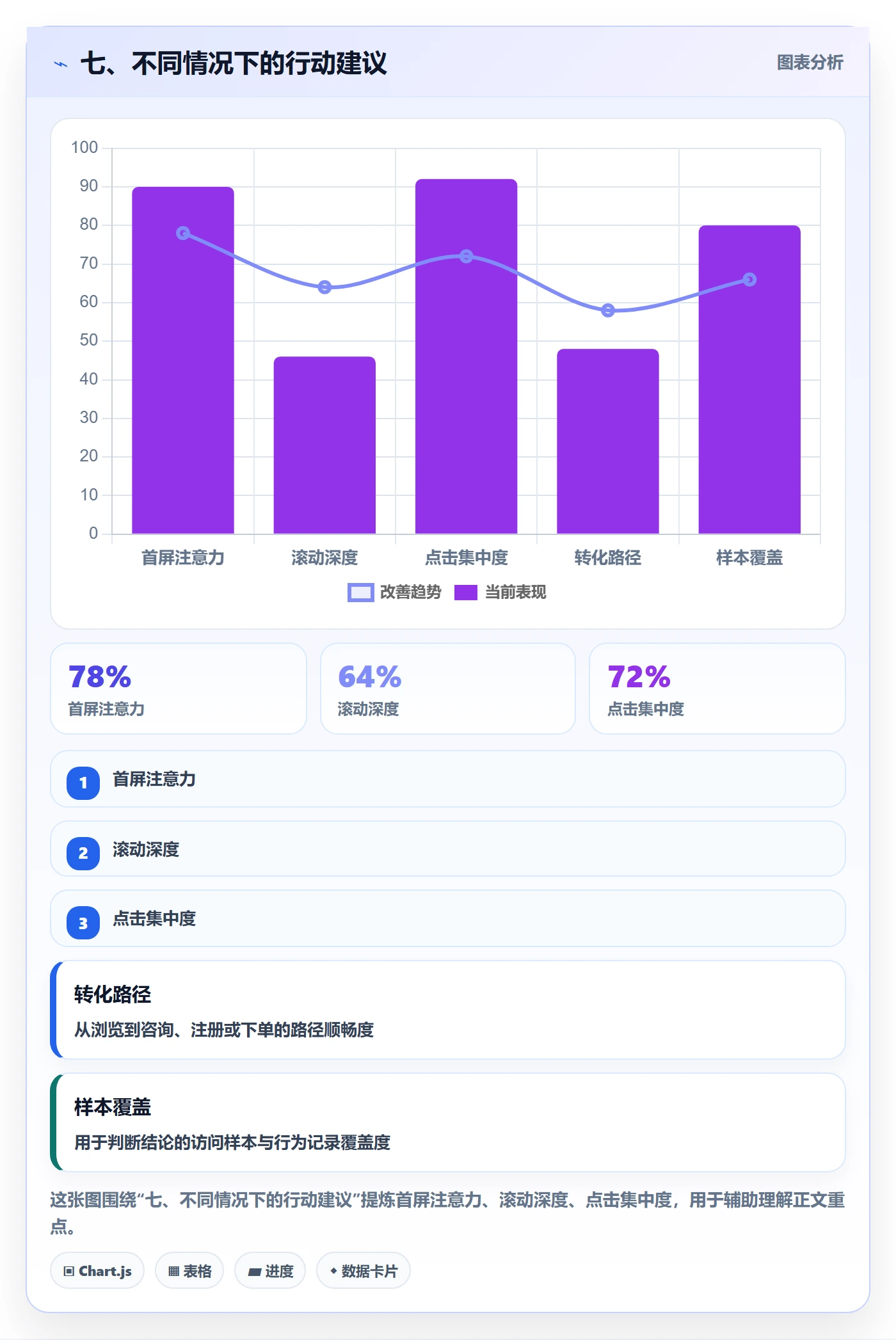The height and width of the screenshot is (1340, 896).
Task: Click the 100 y-axis label
Action: tap(84, 148)
